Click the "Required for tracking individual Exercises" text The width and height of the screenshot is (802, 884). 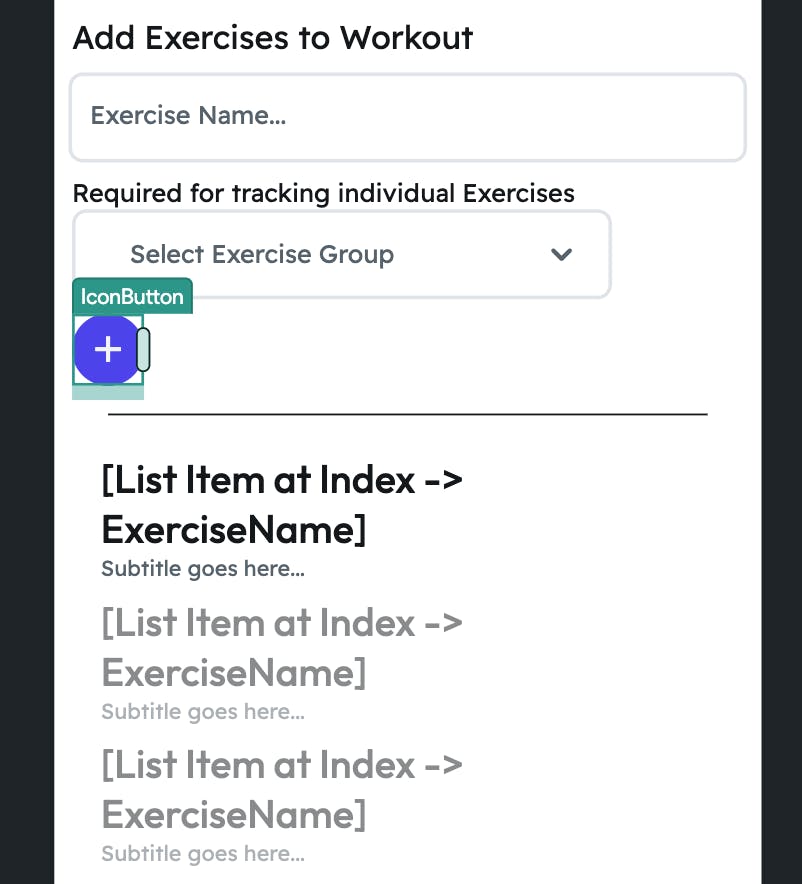point(324,192)
